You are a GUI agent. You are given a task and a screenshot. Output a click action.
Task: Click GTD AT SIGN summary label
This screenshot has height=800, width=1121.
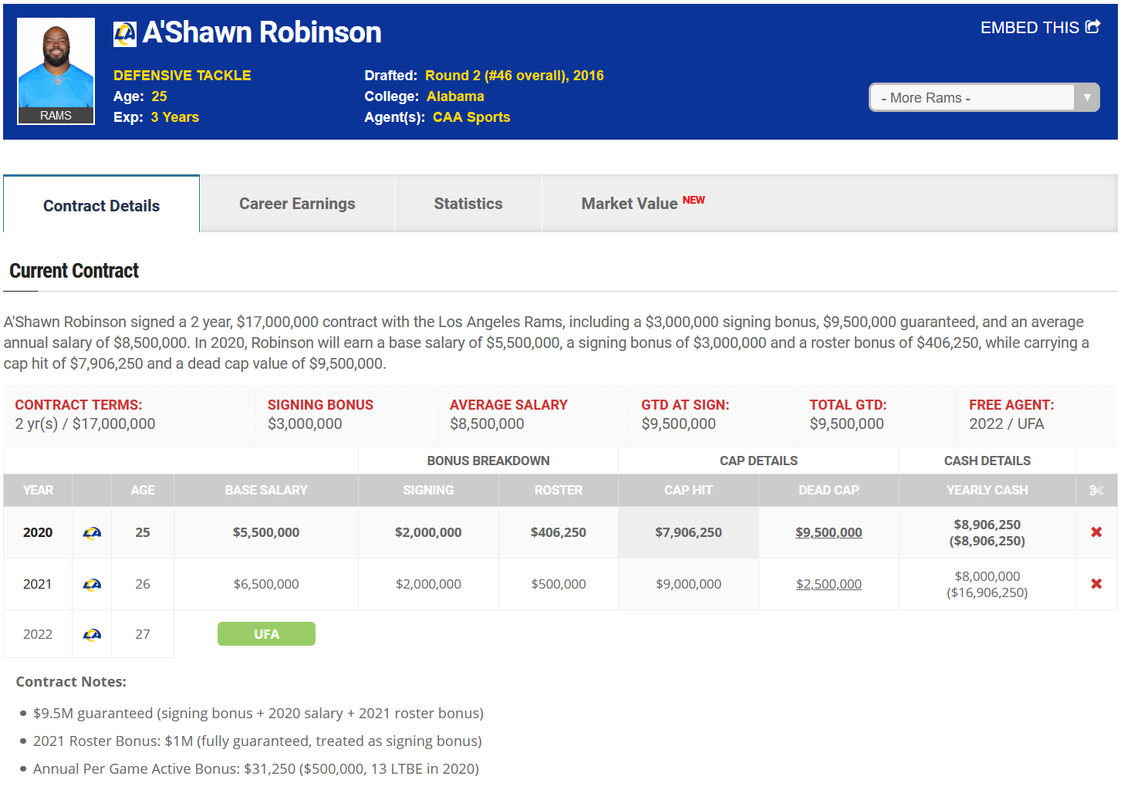click(x=685, y=405)
